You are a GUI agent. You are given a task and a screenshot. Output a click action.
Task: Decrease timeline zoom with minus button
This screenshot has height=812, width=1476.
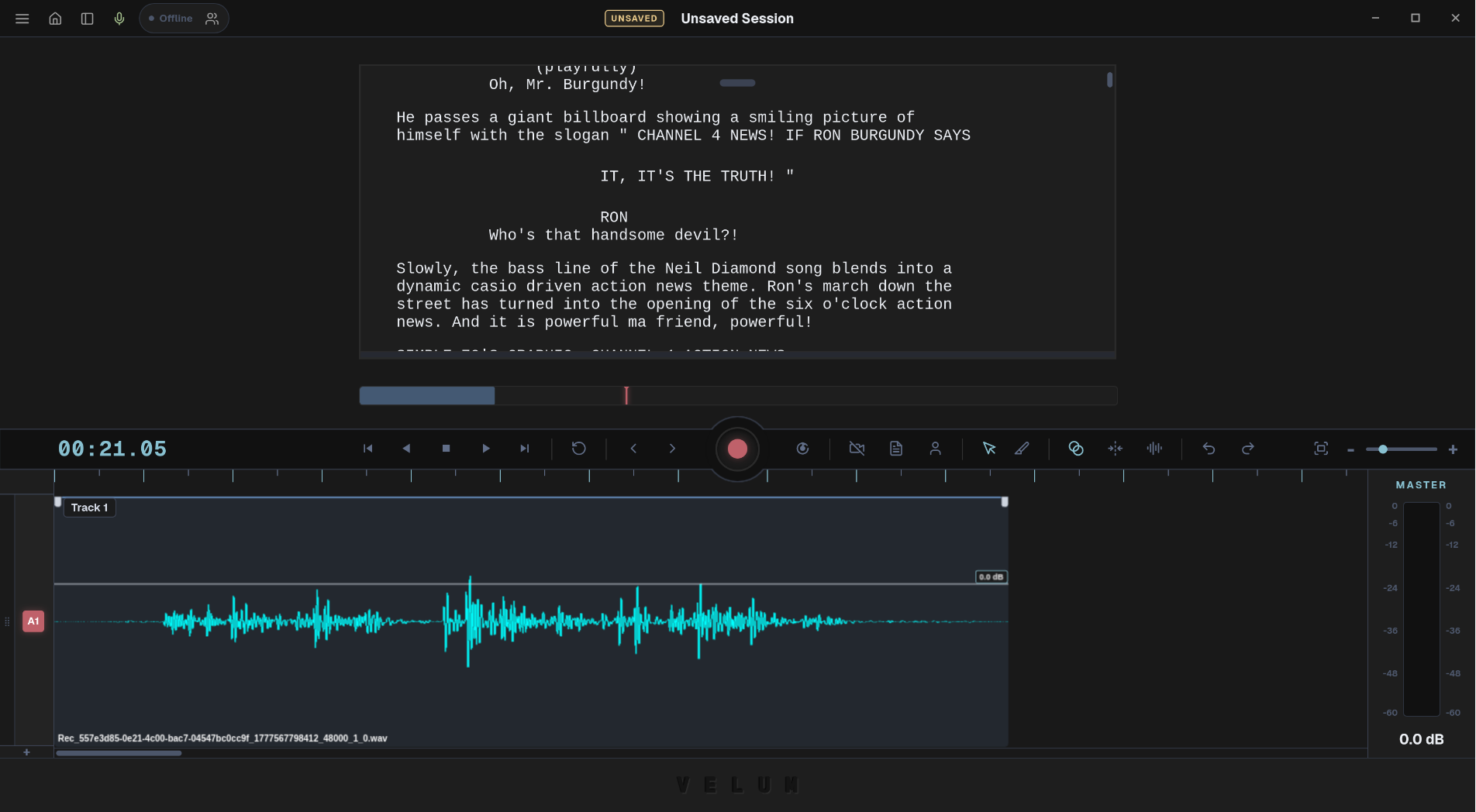(x=1350, y=449)
